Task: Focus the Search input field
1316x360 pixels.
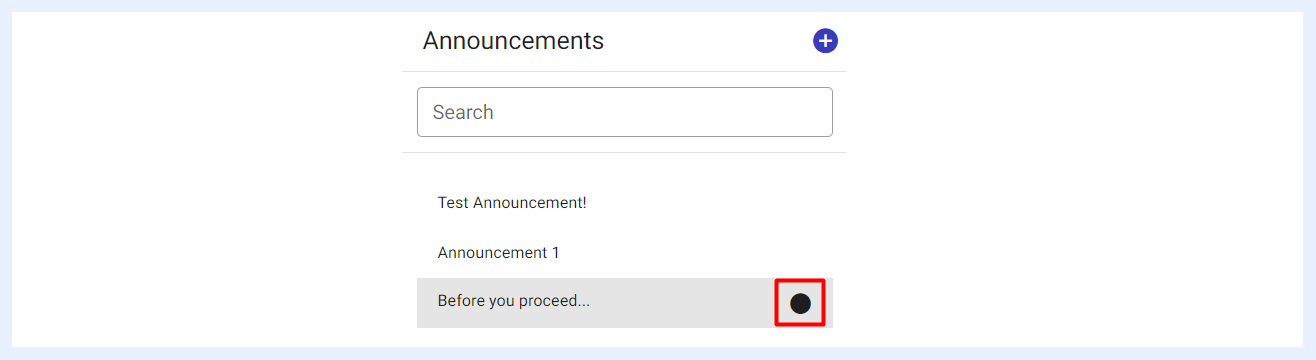Action: coord(625,112)
